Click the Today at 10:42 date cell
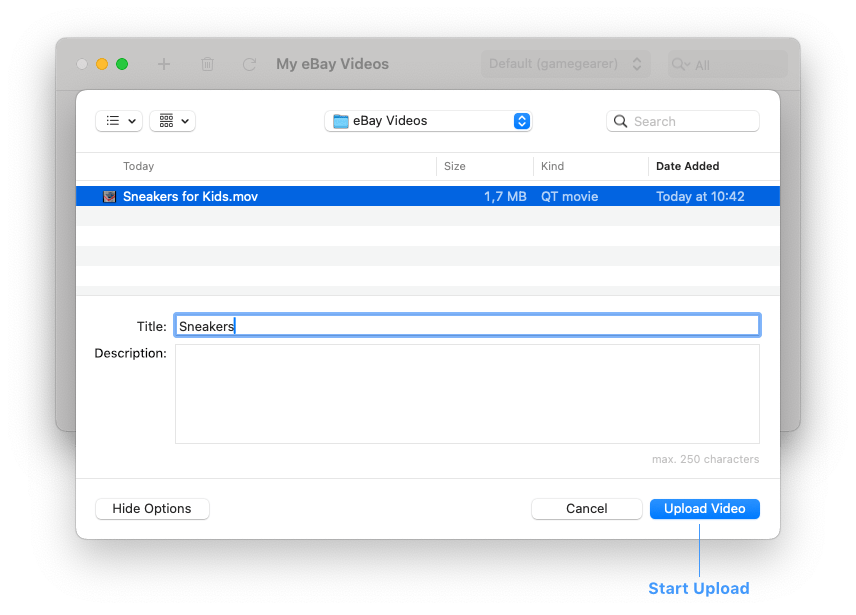Viewport: 856px width, 615px height. [700, 196]
